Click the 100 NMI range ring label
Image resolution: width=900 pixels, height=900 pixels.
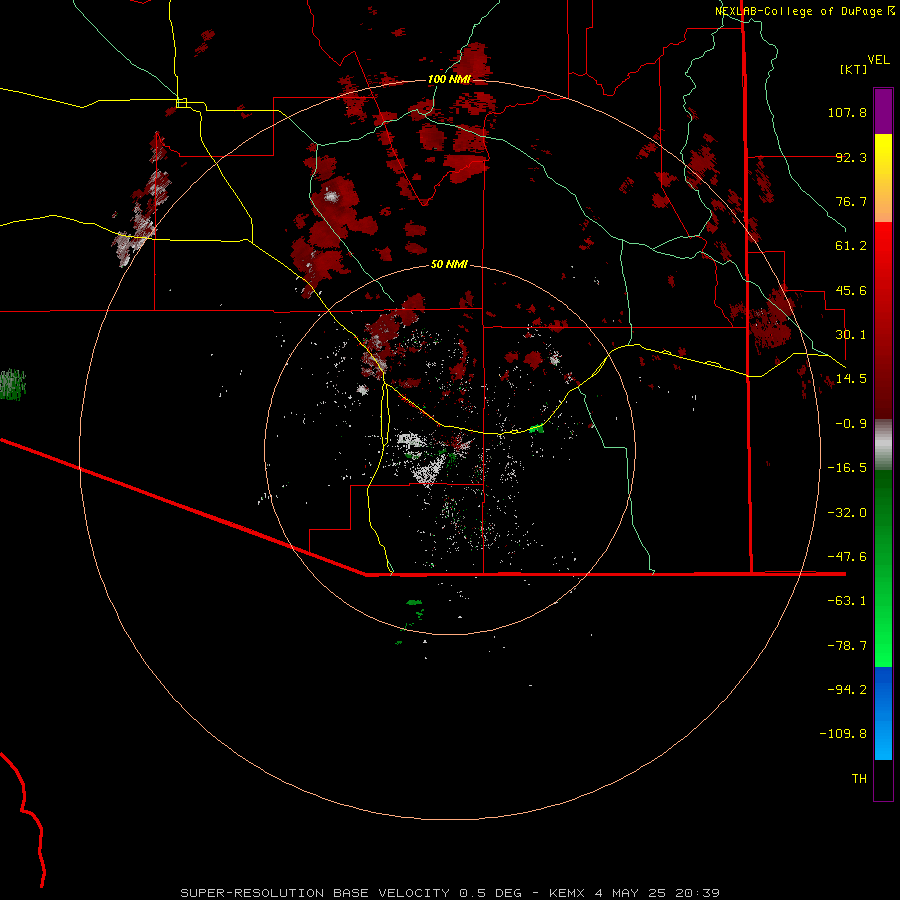coord(449,79)
